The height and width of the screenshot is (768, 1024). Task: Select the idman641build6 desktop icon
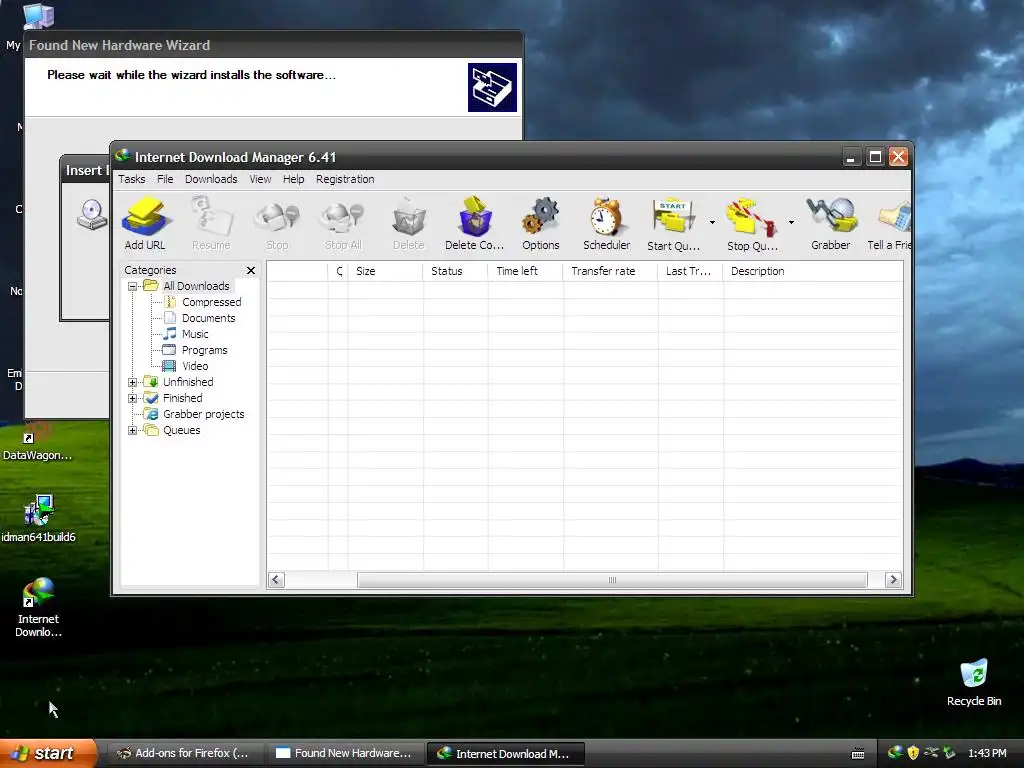(38, 519)
